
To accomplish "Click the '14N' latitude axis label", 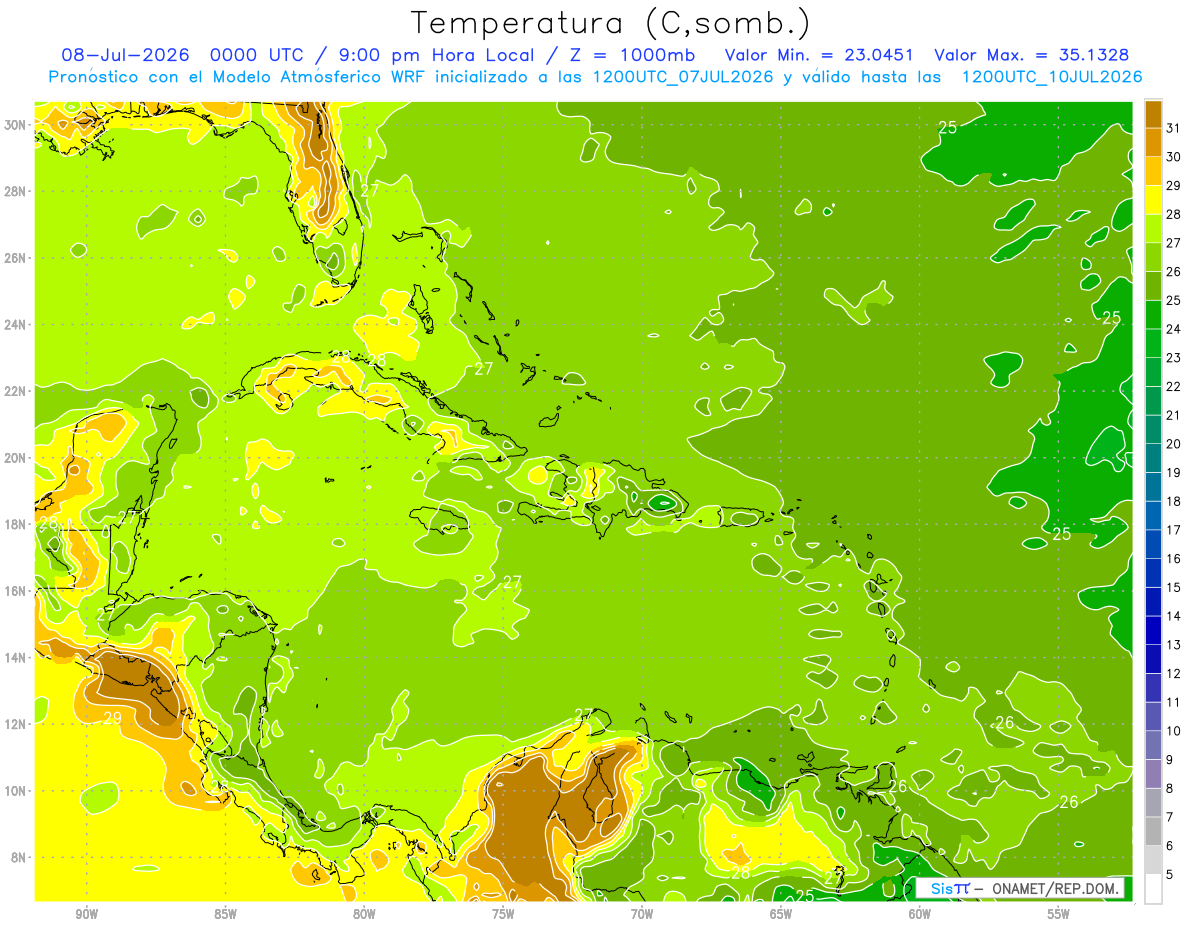I will (16, 657).
